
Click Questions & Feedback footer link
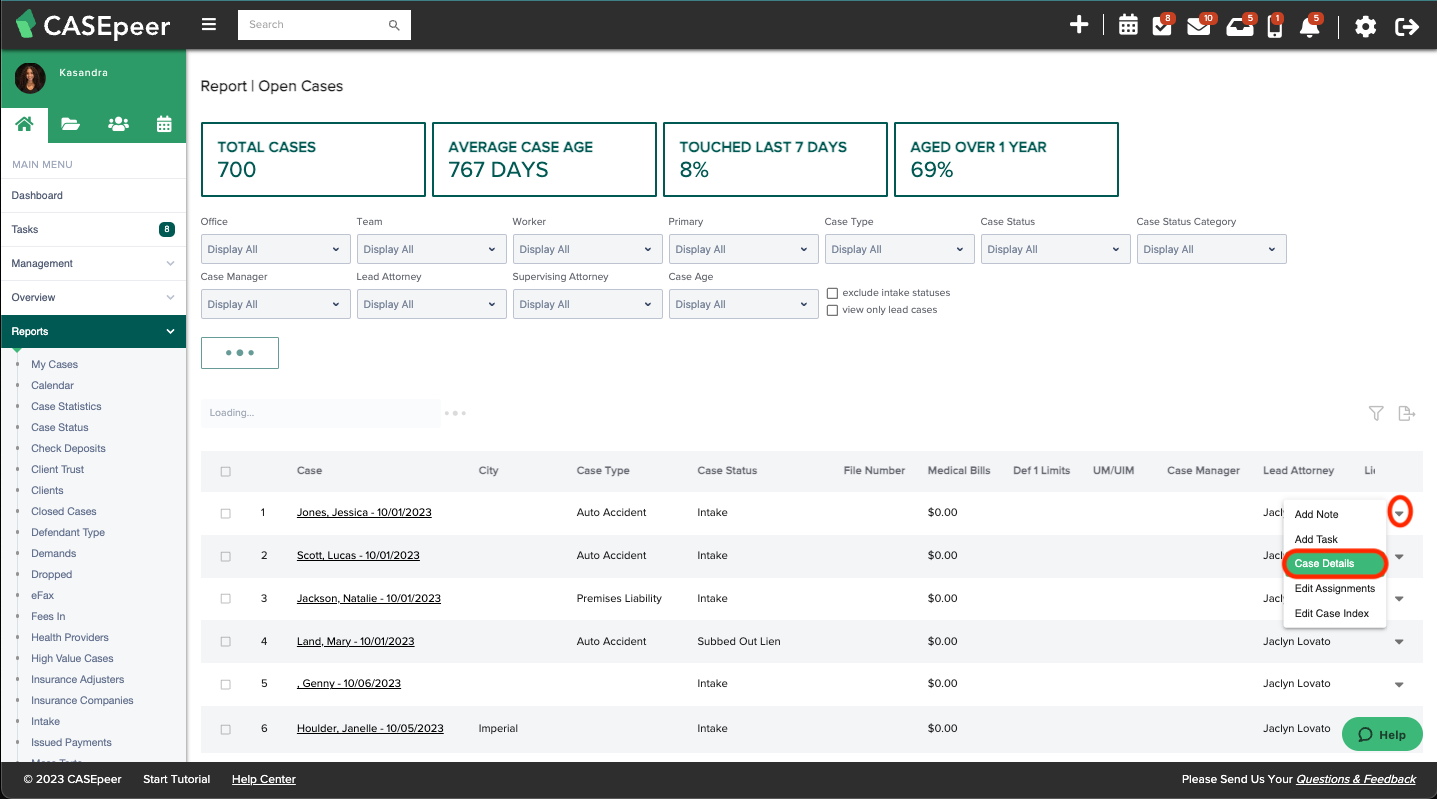[x=1356, y=780]
